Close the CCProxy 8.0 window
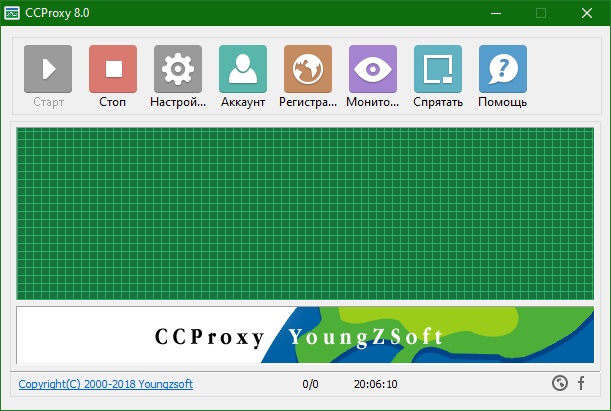This screenshot has width=611, height=411. click(x=587, y=13)
